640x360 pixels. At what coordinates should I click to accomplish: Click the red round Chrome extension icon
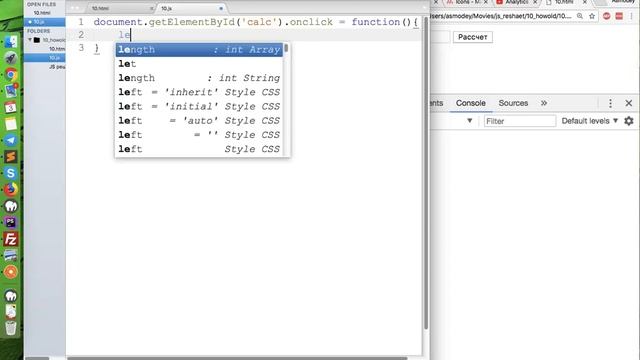[x=607, y=16]
